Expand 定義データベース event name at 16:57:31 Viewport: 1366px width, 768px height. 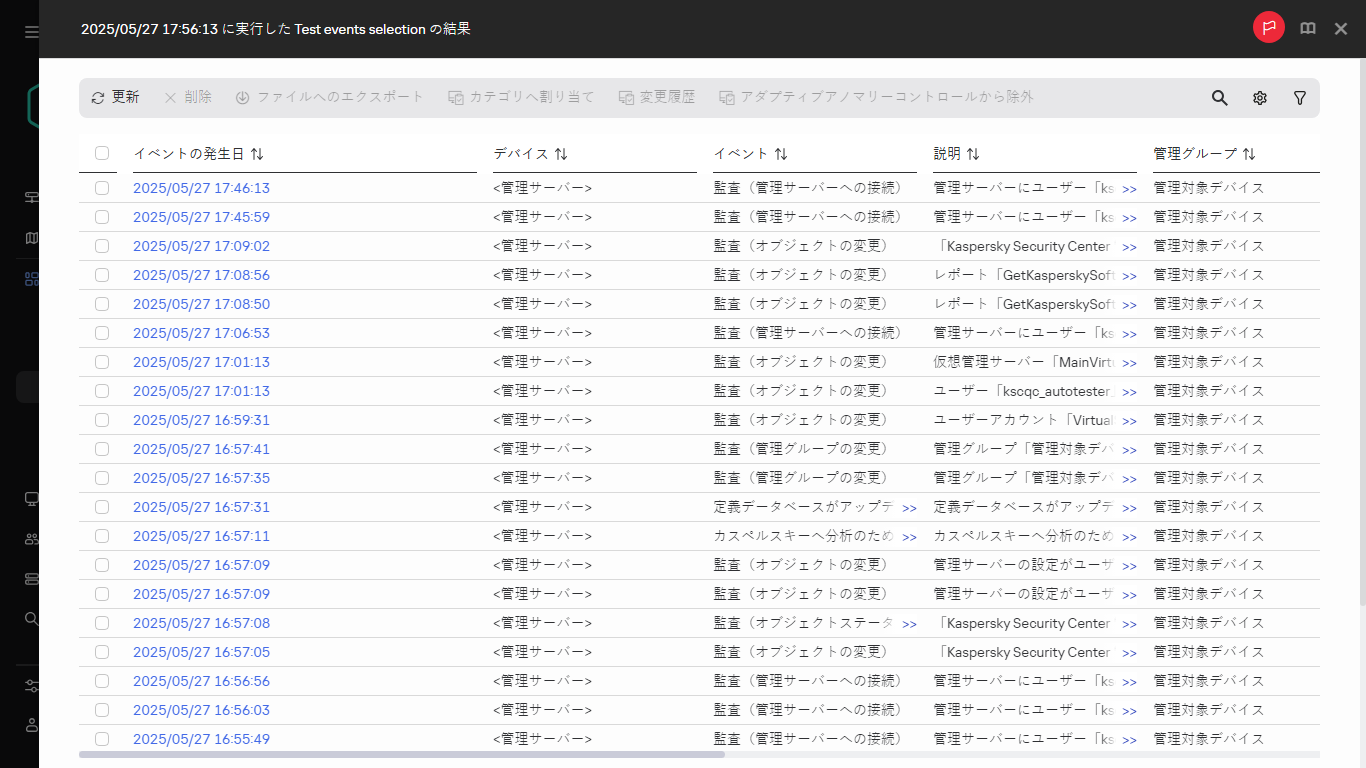909,508
